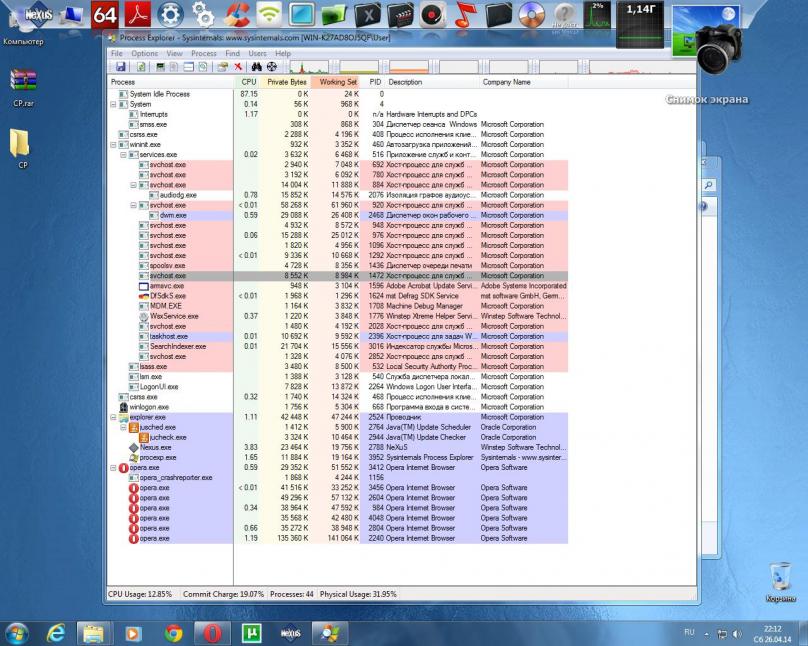
Task: Open System Information via the monitor toolbar icon
Action: [160, 66]
